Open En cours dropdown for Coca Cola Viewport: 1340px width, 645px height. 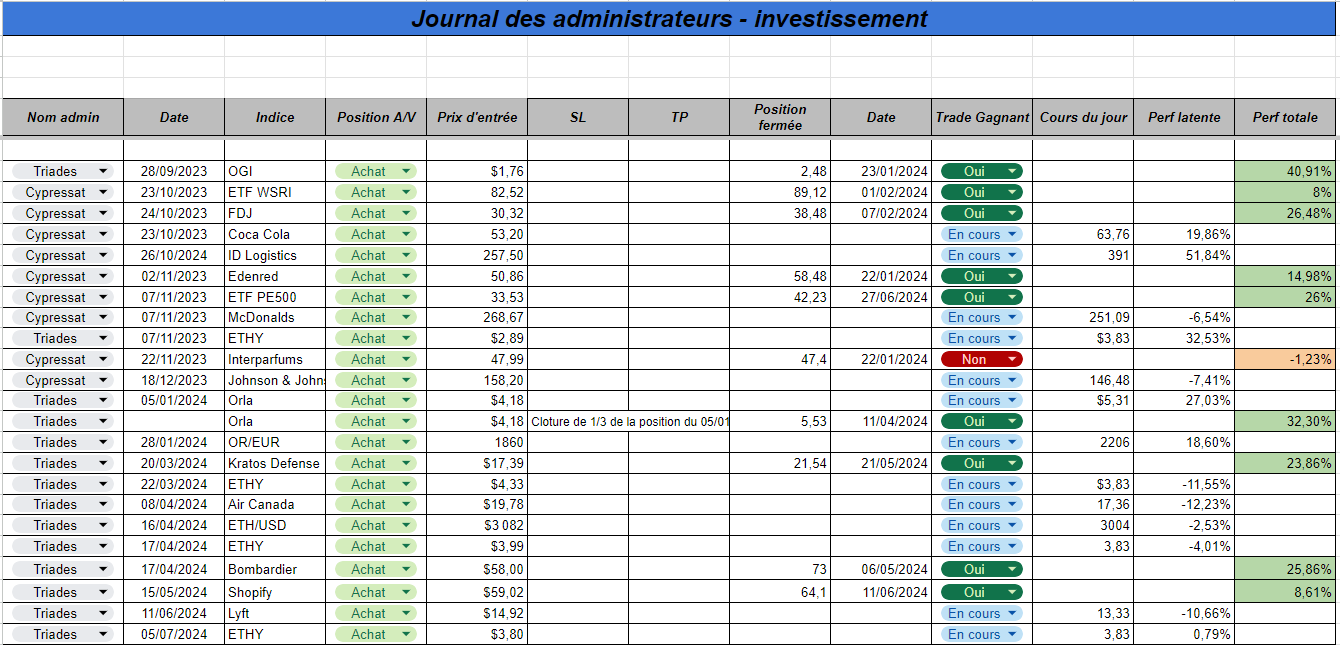click(982, 234)
